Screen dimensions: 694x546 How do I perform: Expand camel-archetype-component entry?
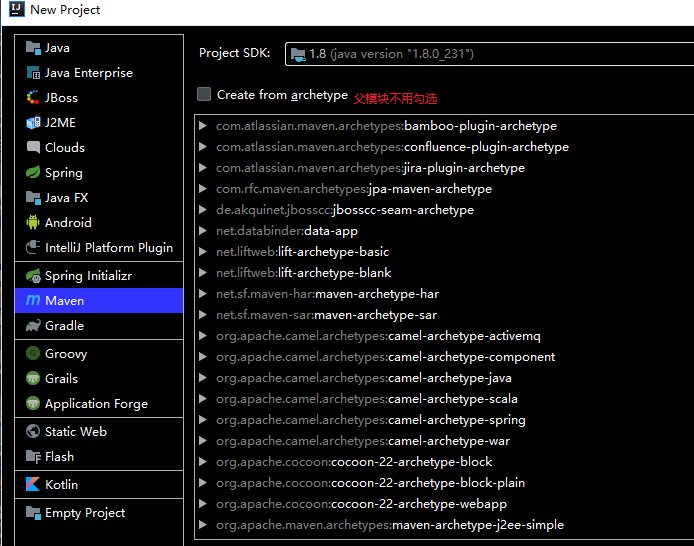(203, 357)
